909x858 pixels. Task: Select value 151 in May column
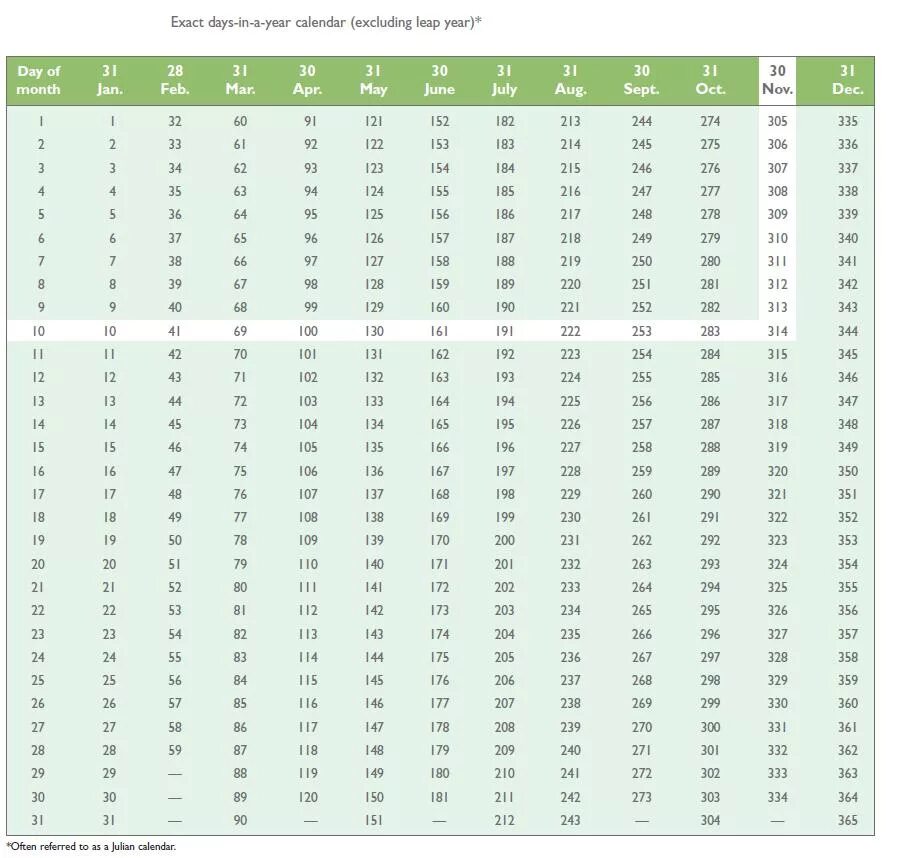tap(374, 820)
